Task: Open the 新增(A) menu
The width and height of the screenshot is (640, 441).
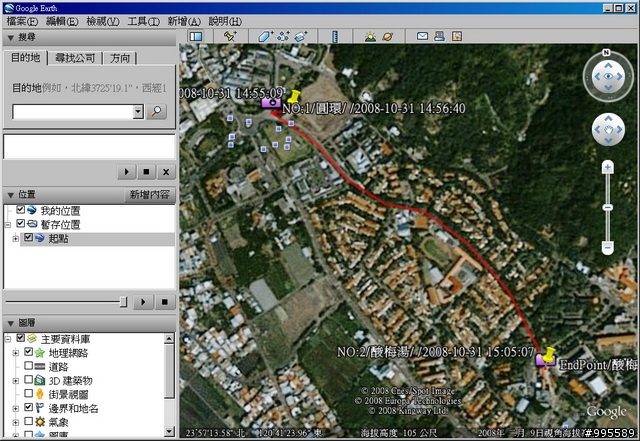Action: point(184,21)
